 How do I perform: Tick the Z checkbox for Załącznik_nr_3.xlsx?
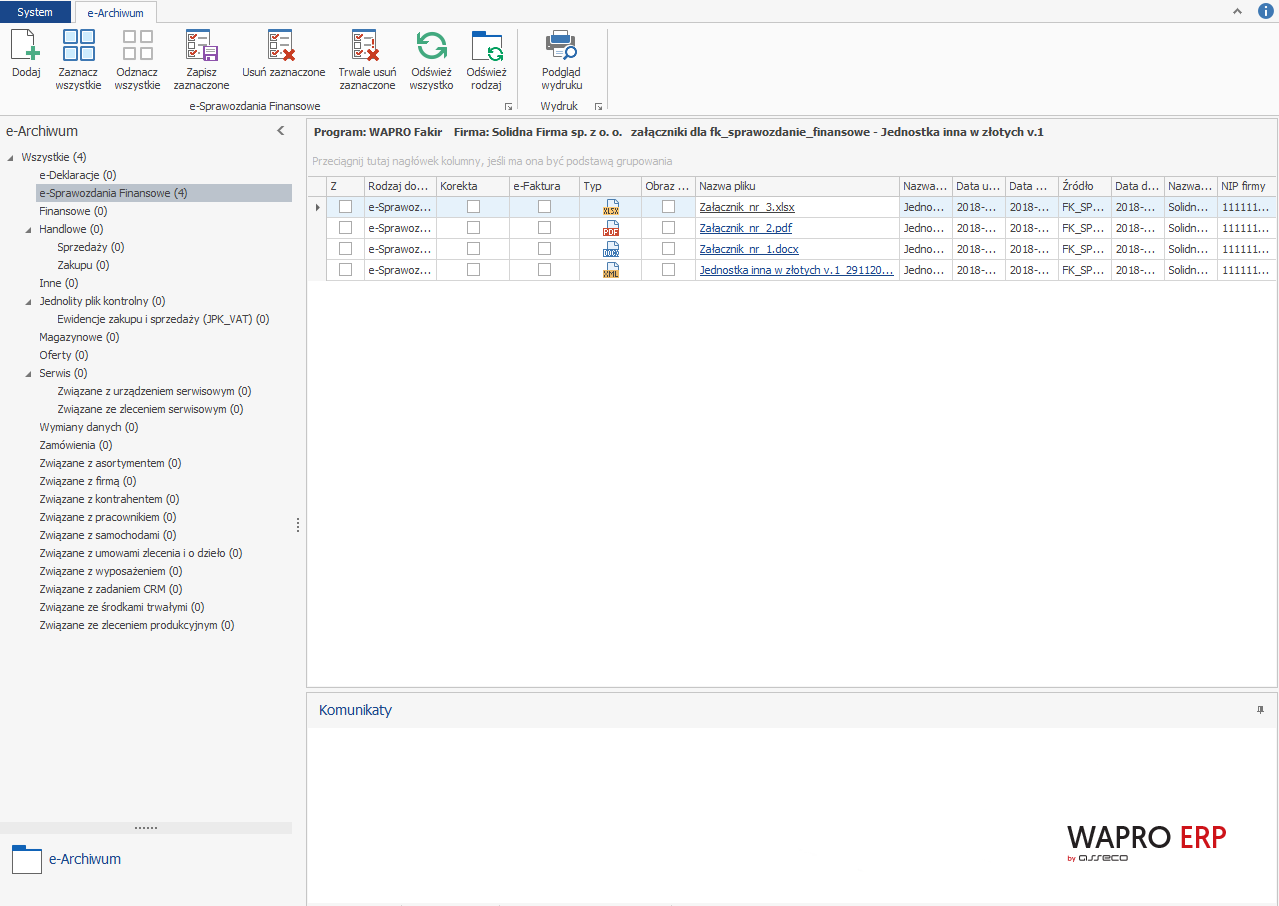click(x=346, y=207)
